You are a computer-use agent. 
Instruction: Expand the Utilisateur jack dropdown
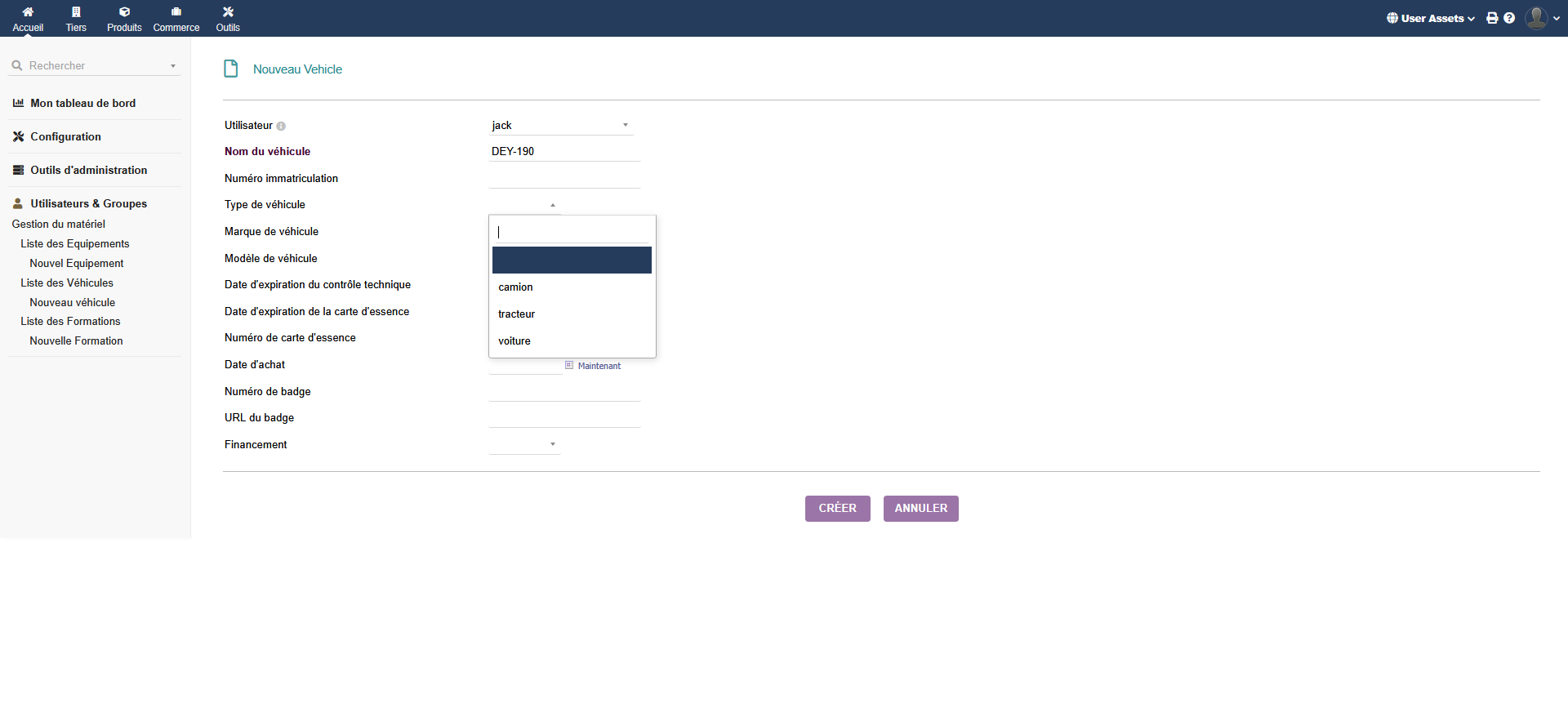560,126
